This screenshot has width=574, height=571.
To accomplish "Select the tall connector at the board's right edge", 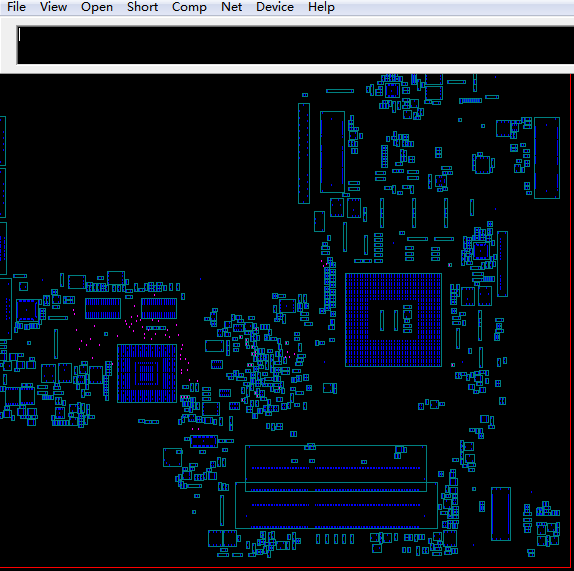I will pos(547,158).
